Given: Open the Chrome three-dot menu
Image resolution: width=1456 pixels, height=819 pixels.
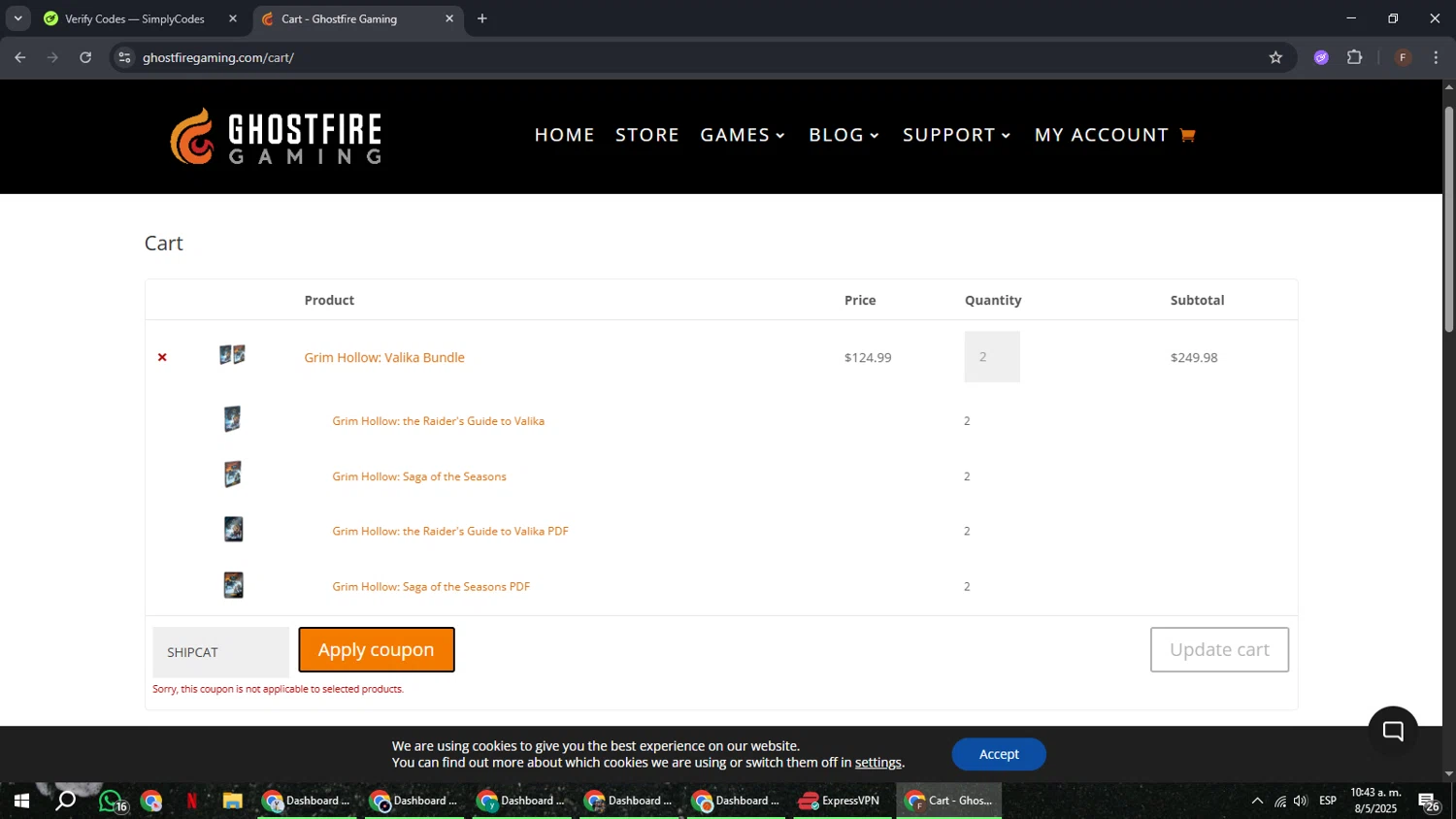Looking at the screenshot, I should coord(1436,57).
